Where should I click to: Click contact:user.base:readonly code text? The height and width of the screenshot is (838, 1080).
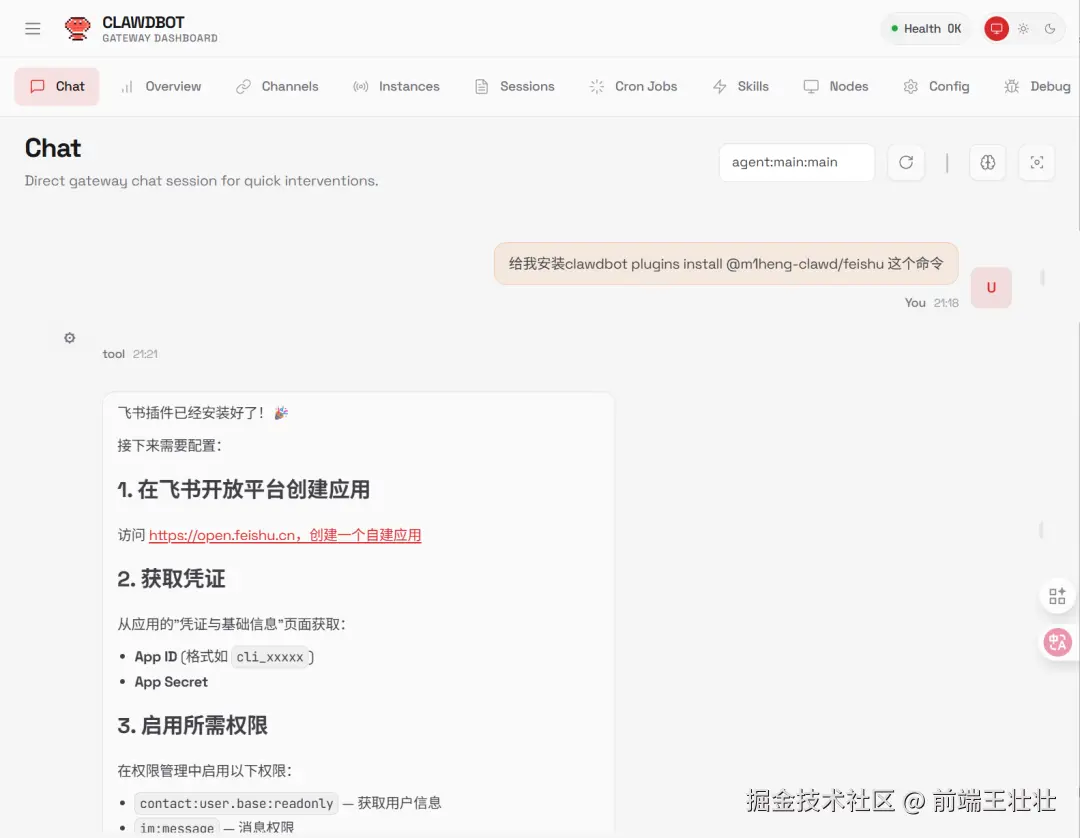point(236,804)
